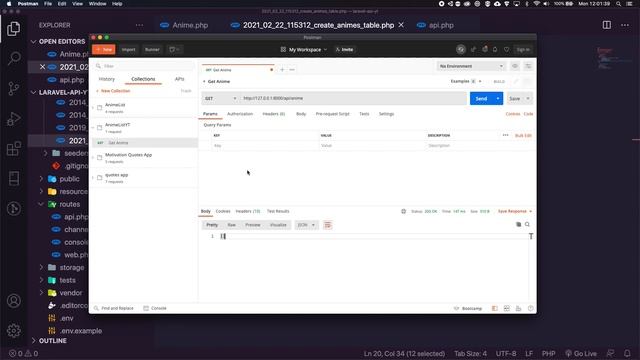Expand the Motivation Quotes App collection
640x360 pixels.
click(x=93, y=158)
